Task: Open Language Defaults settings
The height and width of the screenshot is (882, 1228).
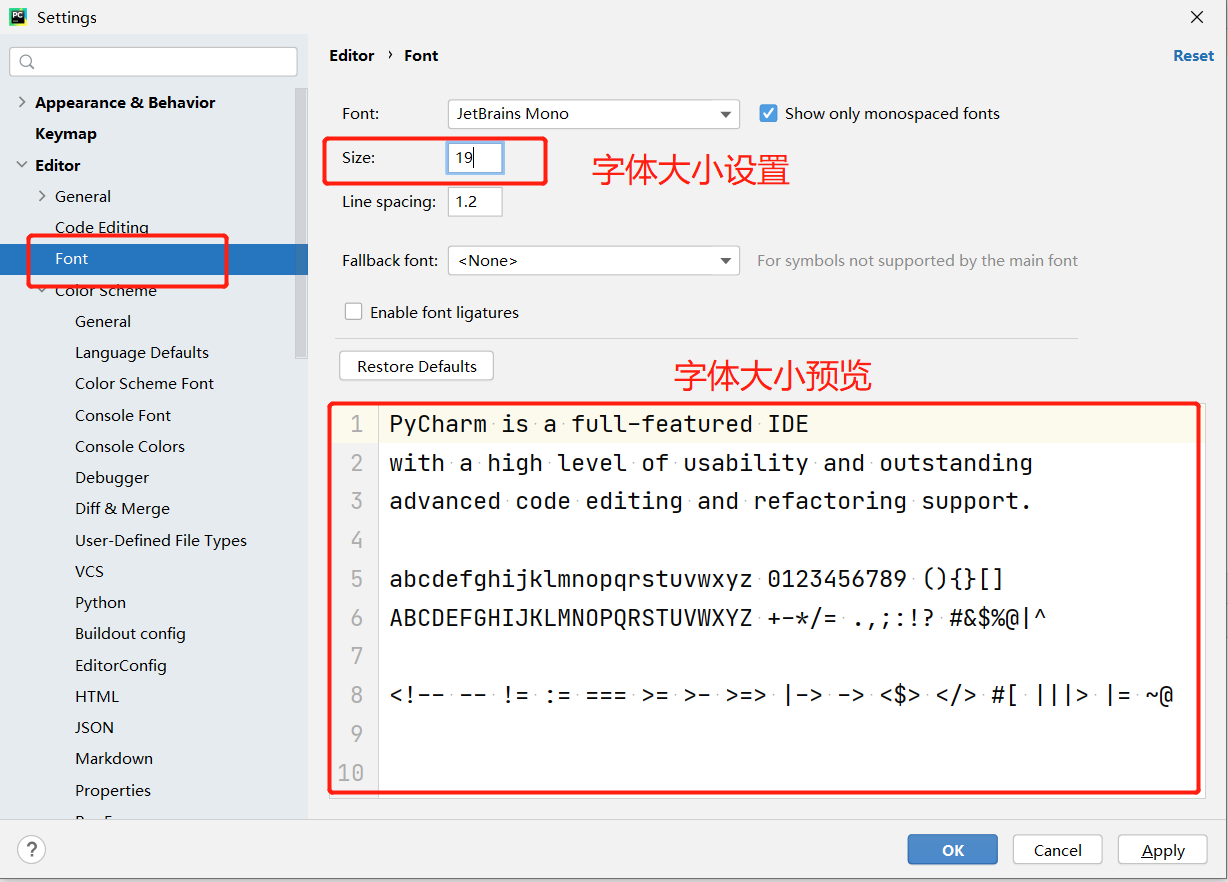Action: [142, 352]
